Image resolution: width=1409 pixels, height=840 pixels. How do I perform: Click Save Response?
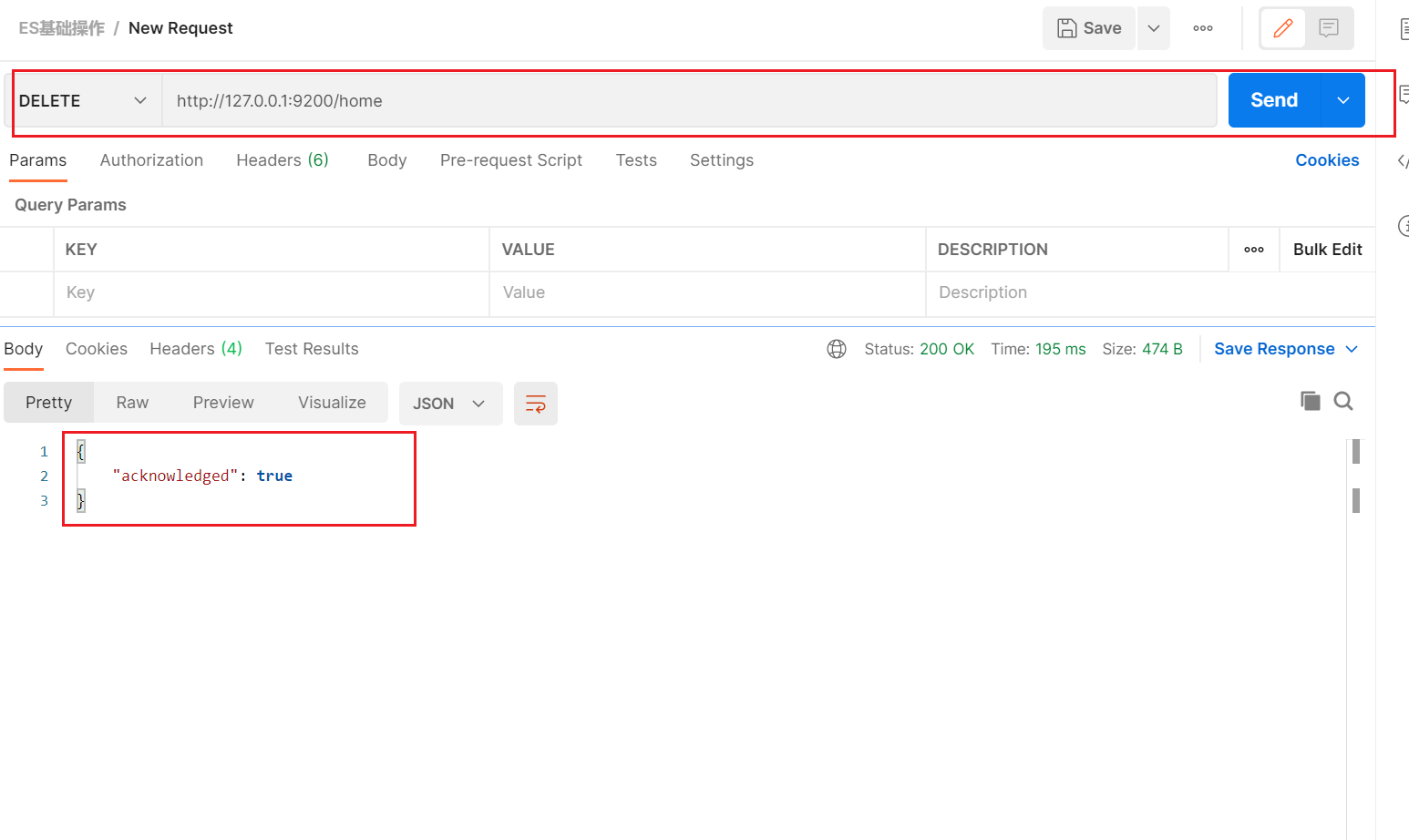1274,349
